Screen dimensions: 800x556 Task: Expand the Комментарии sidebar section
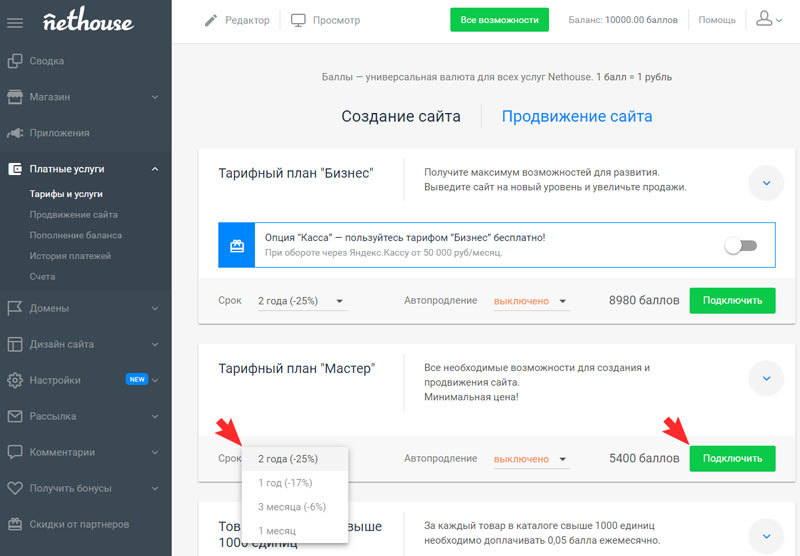point(155,452)
